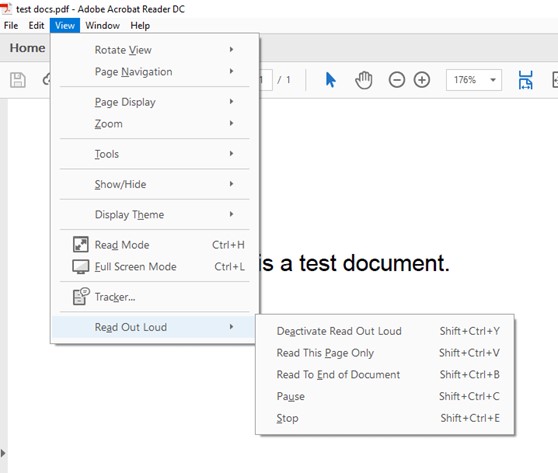Zoom out with the minus icon
Viewport: 558px width, 473px height.
397,80
